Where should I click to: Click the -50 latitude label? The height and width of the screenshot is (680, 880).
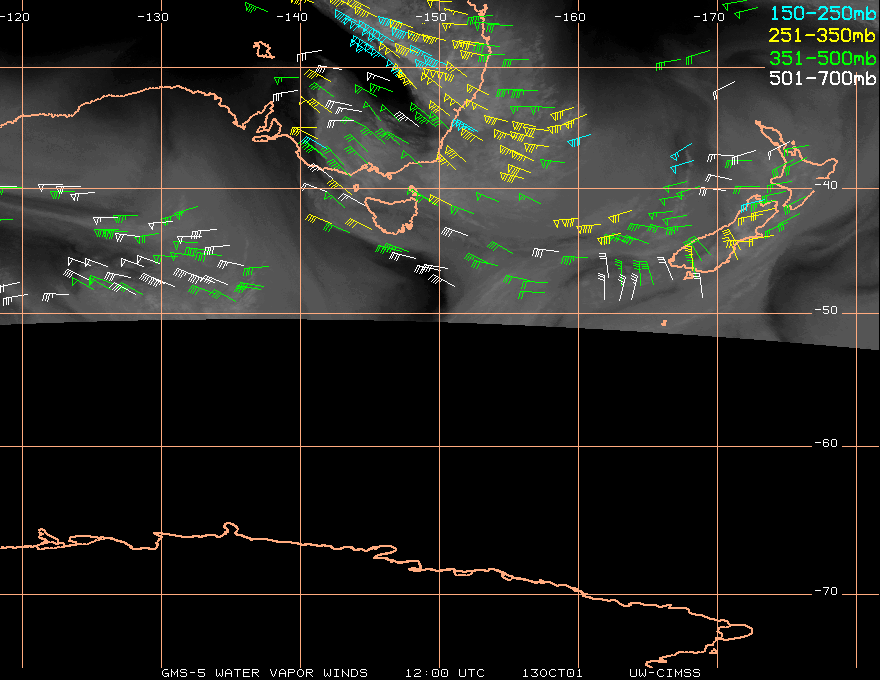[826, 310]
